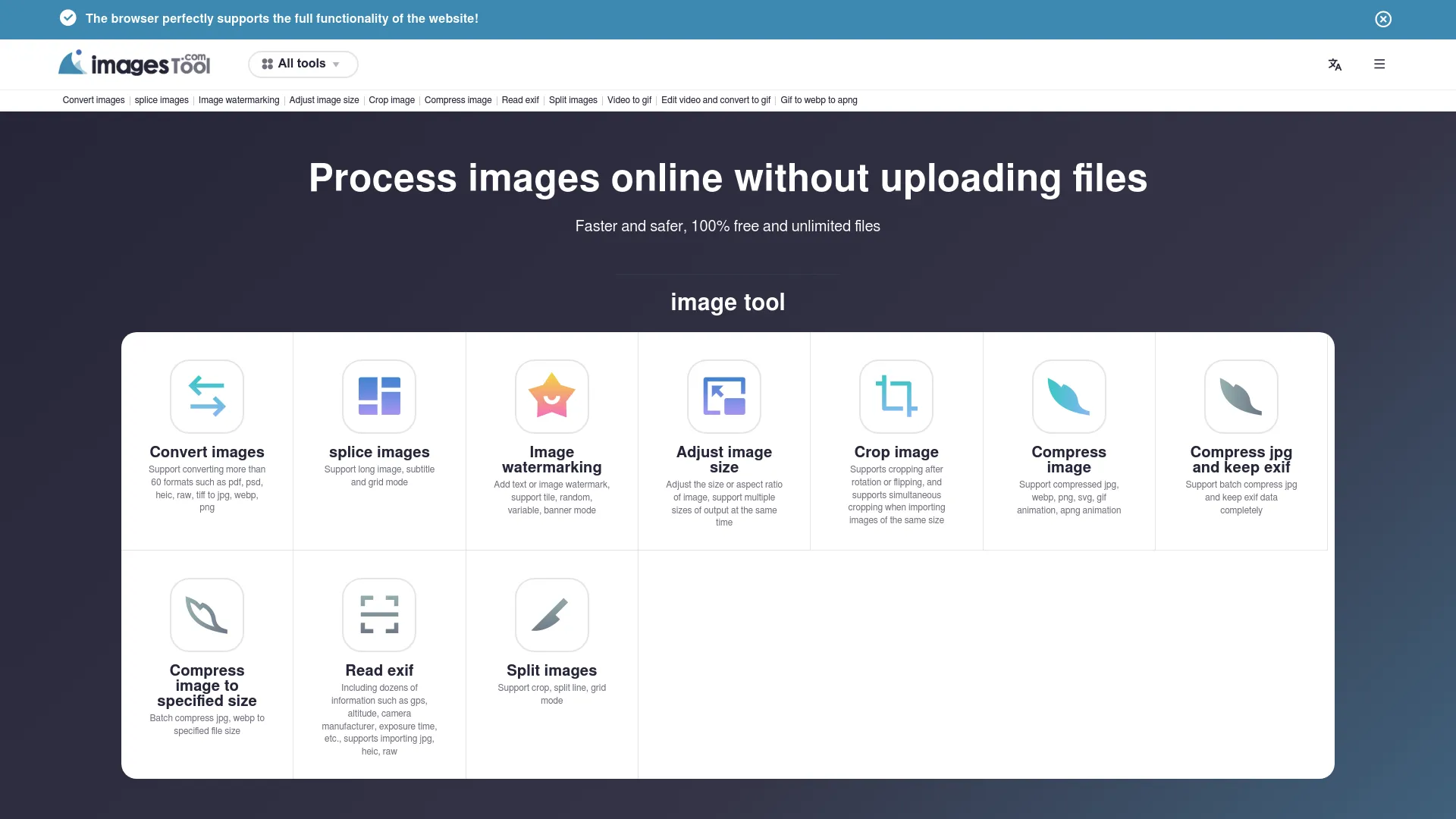
Task: Click the checkmark icon in banner
Action: click(x=68, y=18)
